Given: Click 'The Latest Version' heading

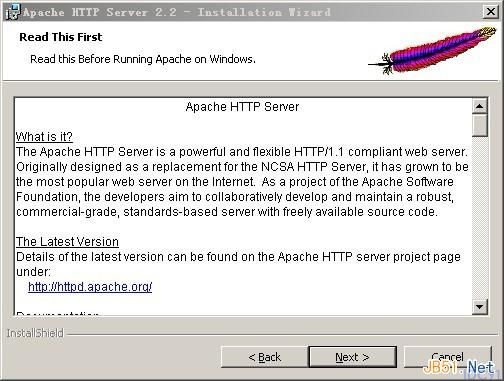Looking at the screenshot, I should 67,242.
